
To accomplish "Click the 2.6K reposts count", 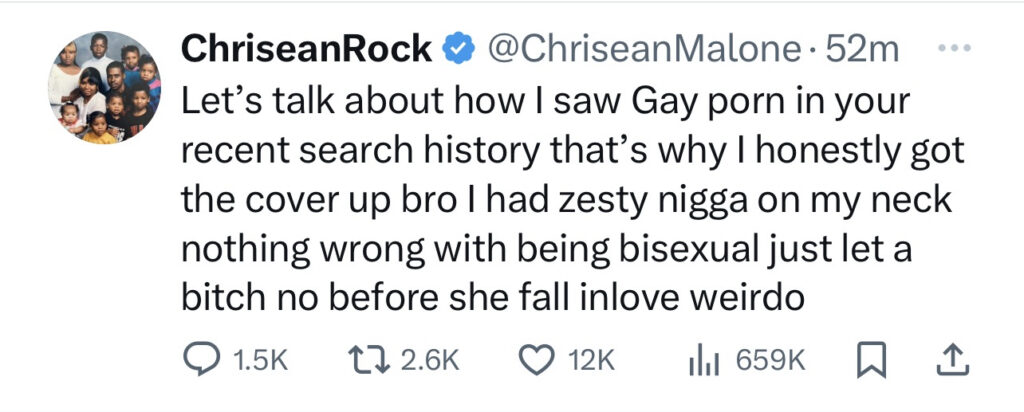I will [x=429, y=361].
